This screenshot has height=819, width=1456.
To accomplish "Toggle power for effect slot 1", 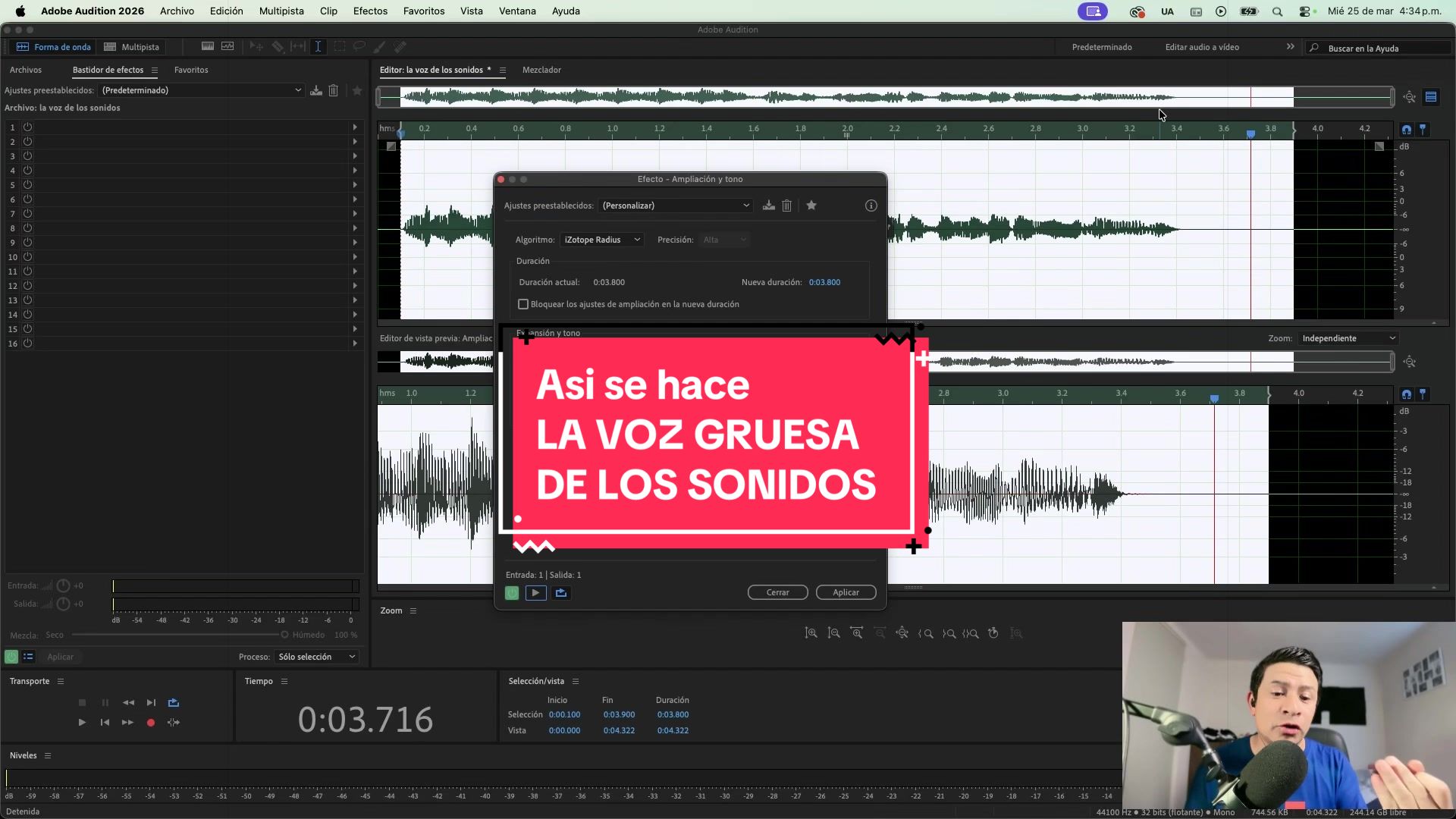I will pyautogui.click(x=27, y=127).
